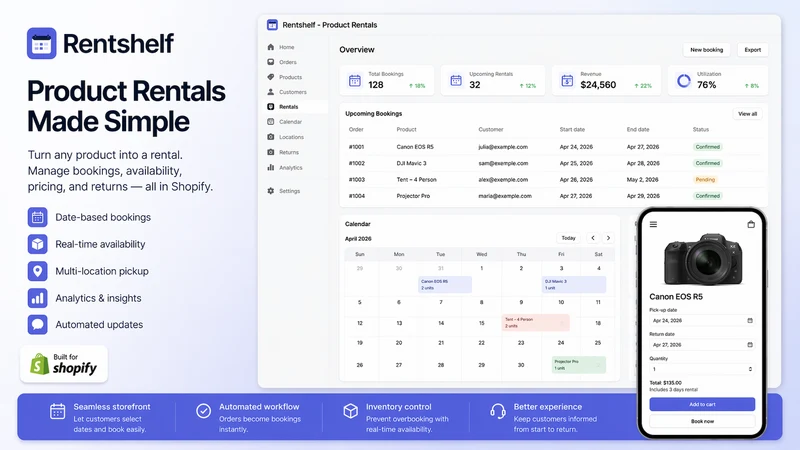Viewport: 800px width, 450px height.
Task: Click the Quantity stepper arrows
Action: point(750,369)
